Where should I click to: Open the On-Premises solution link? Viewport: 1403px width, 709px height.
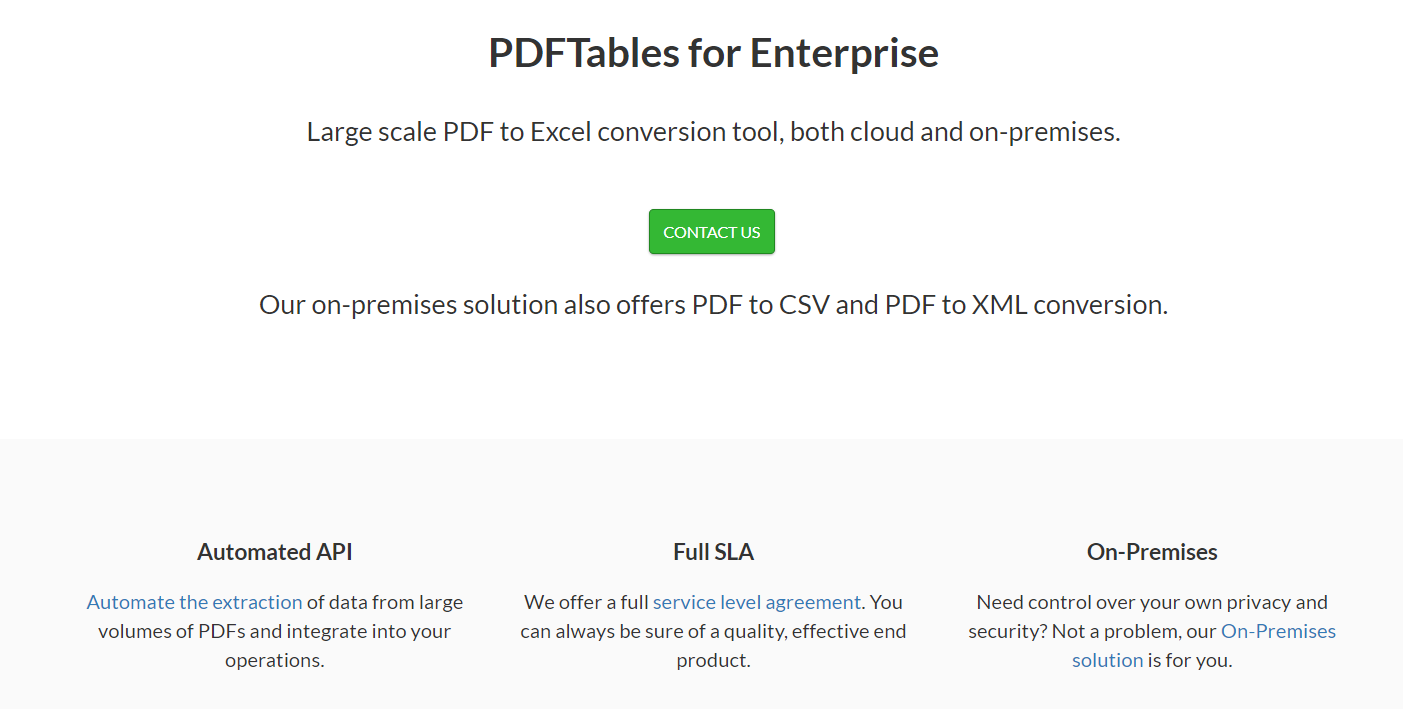point(1278,631)
